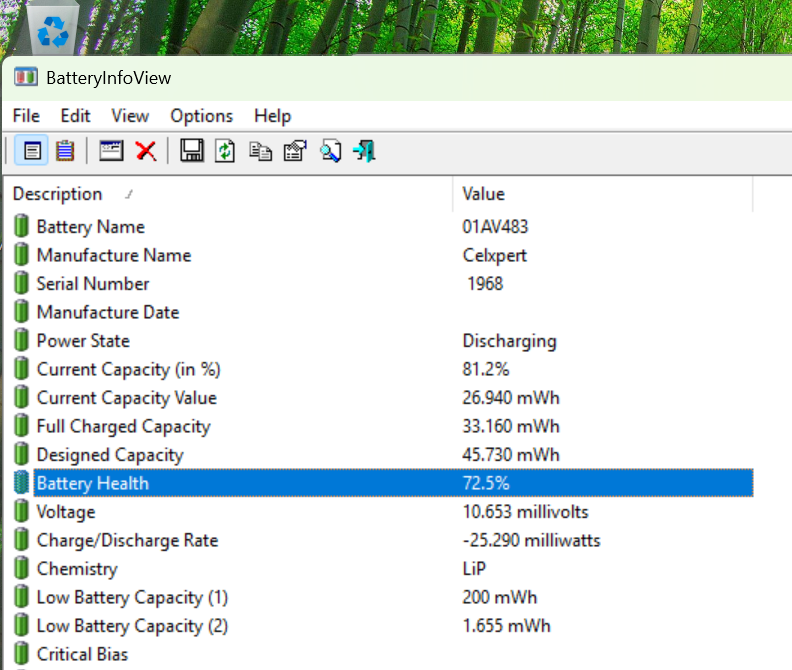Select the Low Battery Capacity (2) row

(x=383, y=626)
